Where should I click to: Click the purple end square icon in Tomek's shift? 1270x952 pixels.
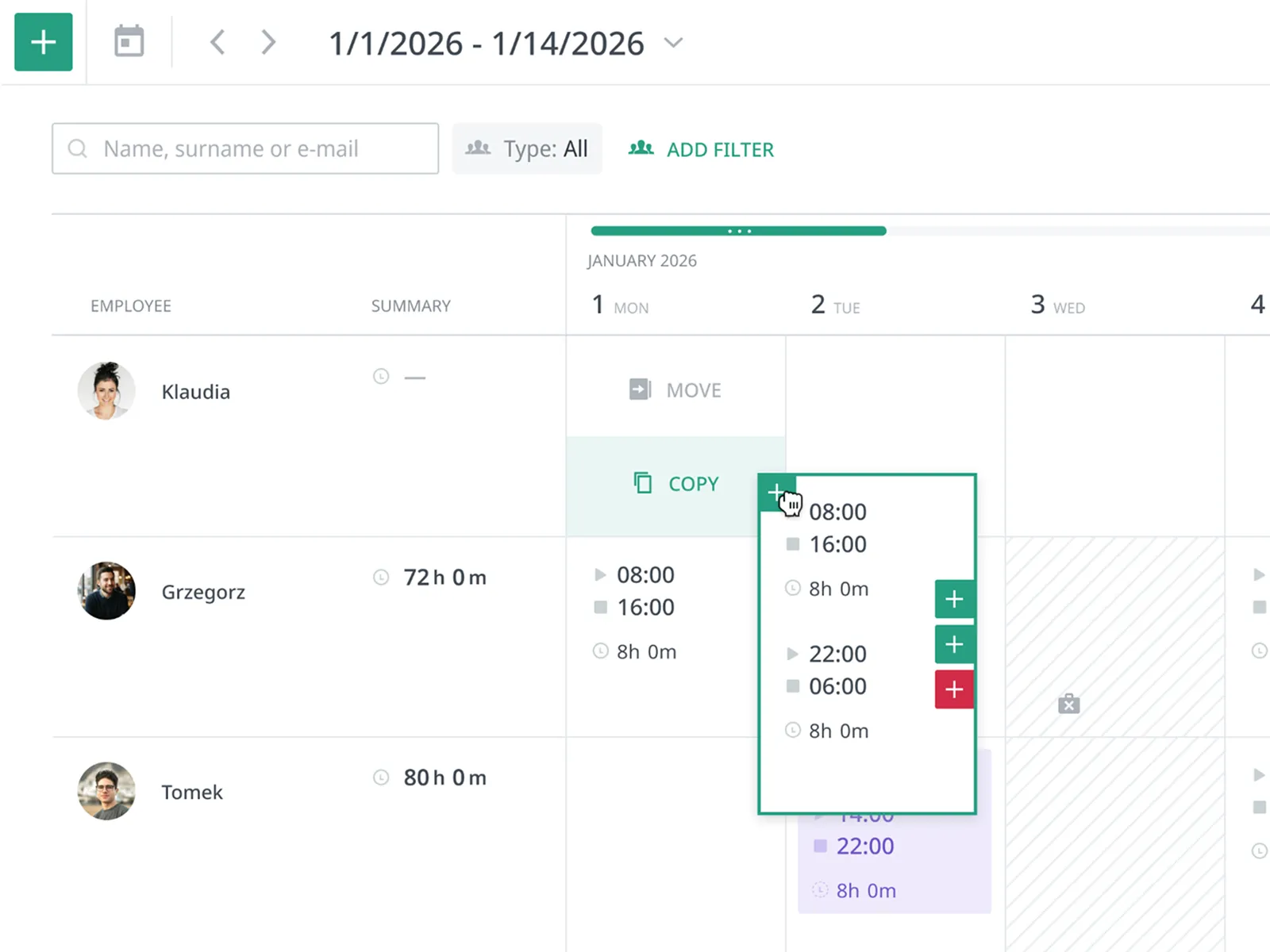tap(821, 846)
